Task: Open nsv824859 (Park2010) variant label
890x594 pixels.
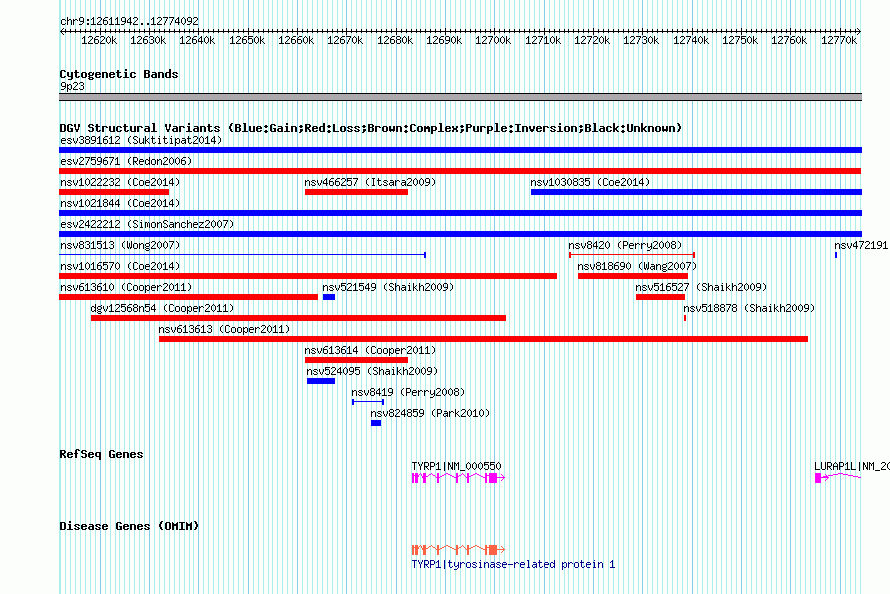Action: (x=430, y=413)
